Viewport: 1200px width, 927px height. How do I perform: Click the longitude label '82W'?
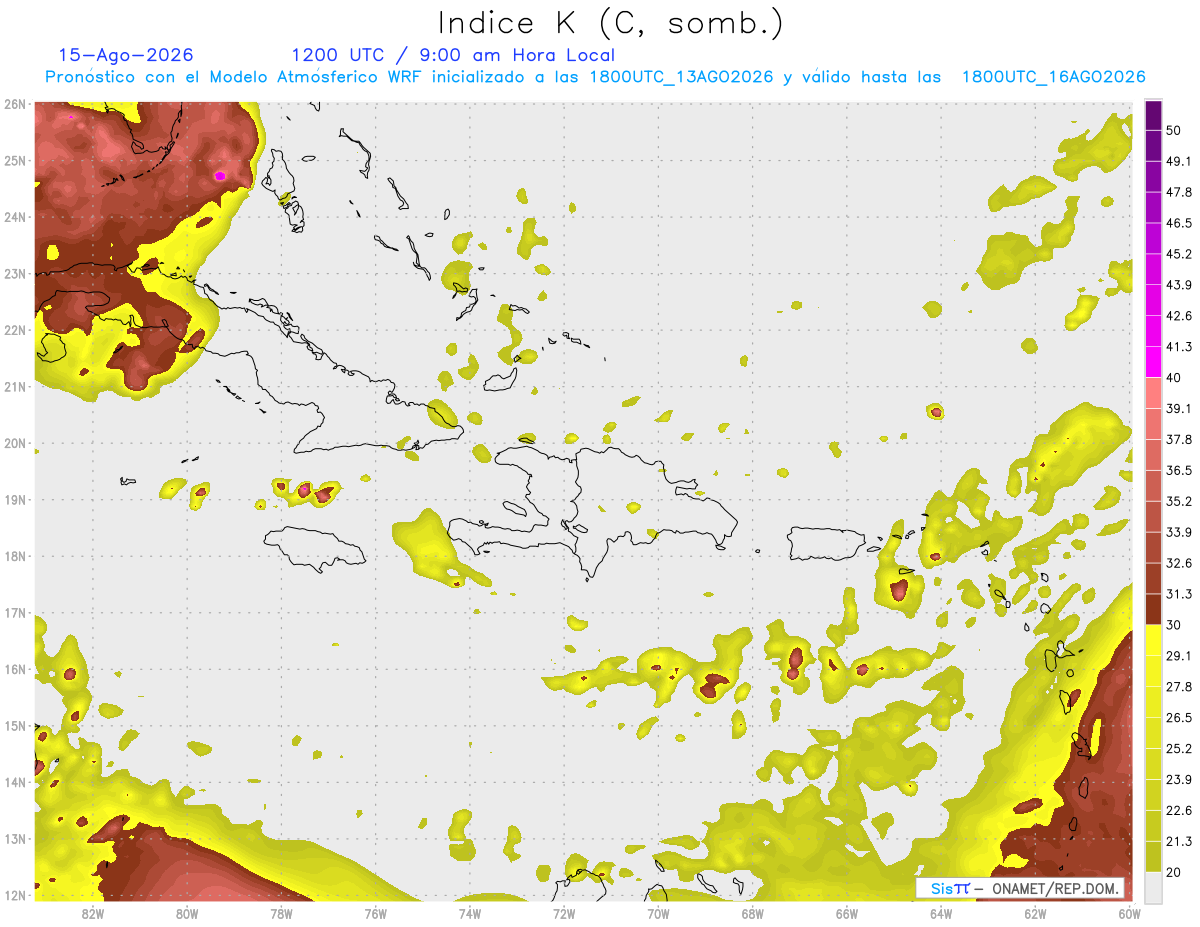(92, 913)
